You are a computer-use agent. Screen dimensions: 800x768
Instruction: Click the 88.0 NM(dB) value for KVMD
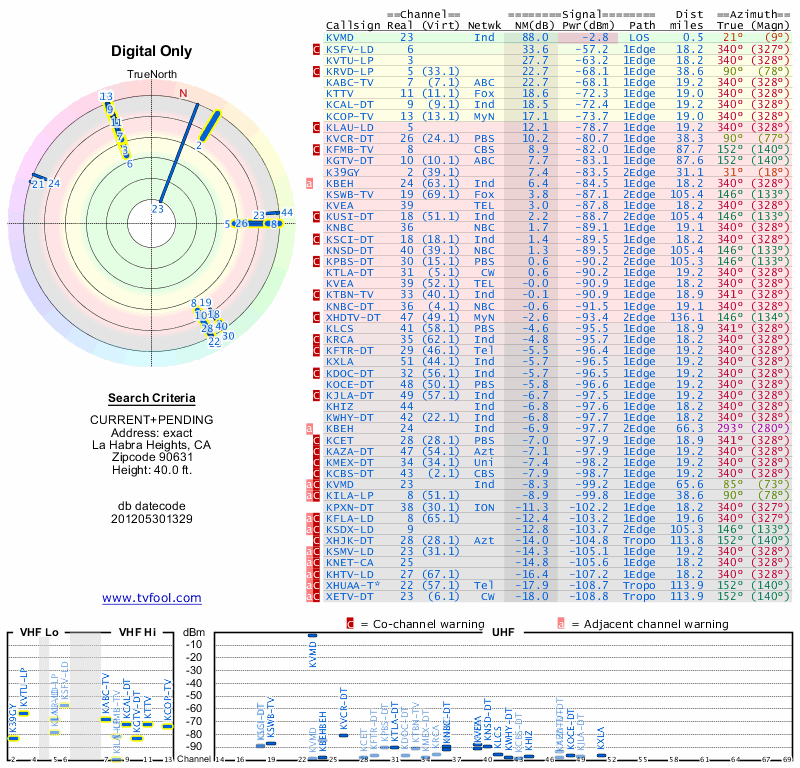point(535,37)
